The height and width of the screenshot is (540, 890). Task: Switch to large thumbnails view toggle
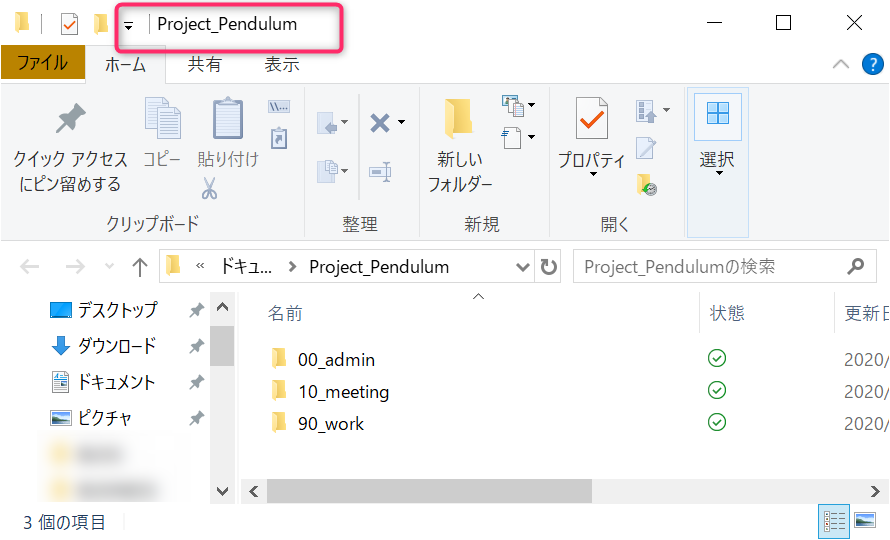[x=862, y=521]
